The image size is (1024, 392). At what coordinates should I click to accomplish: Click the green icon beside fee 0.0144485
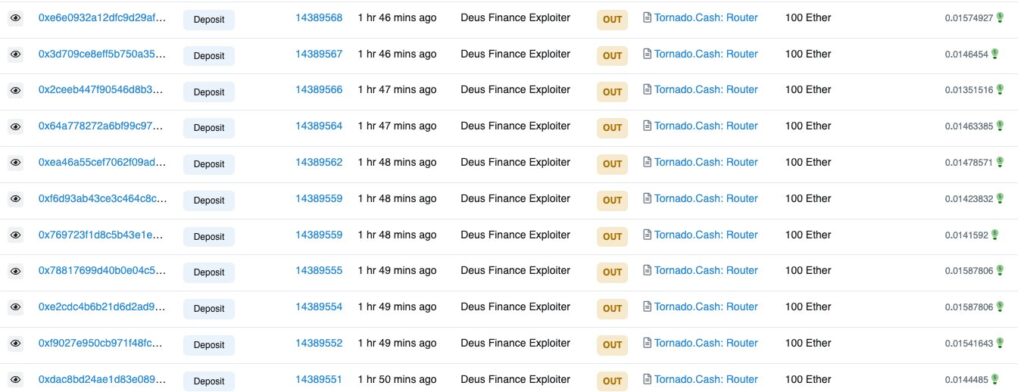tap(995, 379)
